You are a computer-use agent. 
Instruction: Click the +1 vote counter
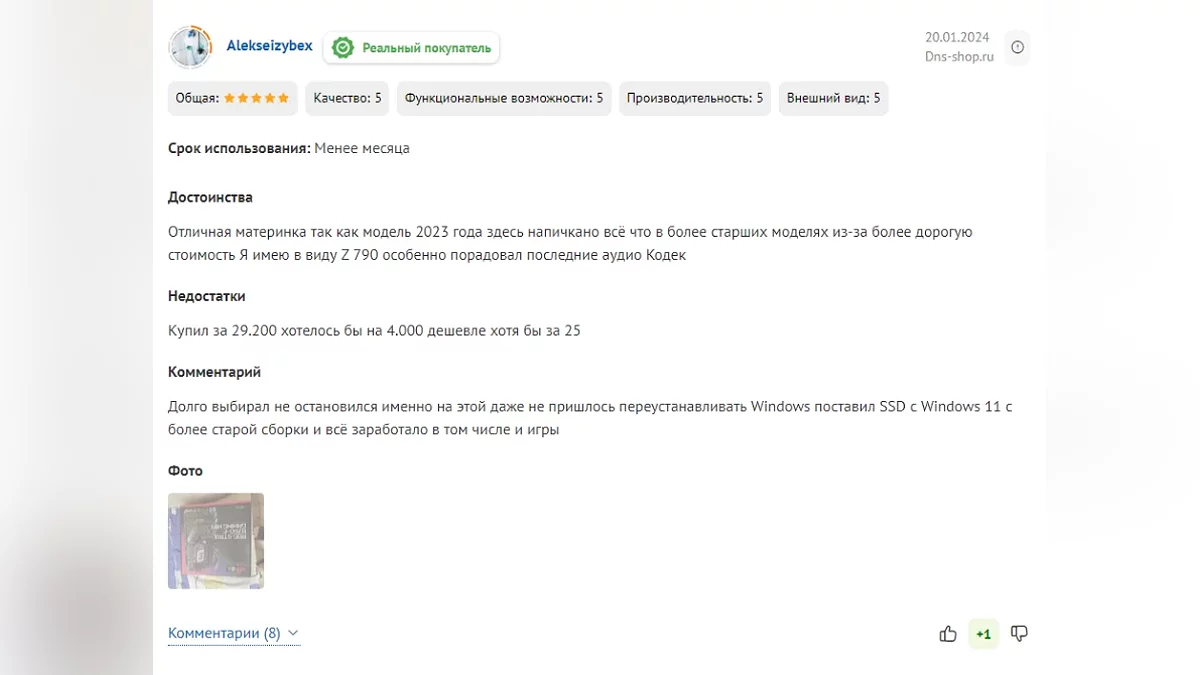pyautogui.click(x=983, y=634)
